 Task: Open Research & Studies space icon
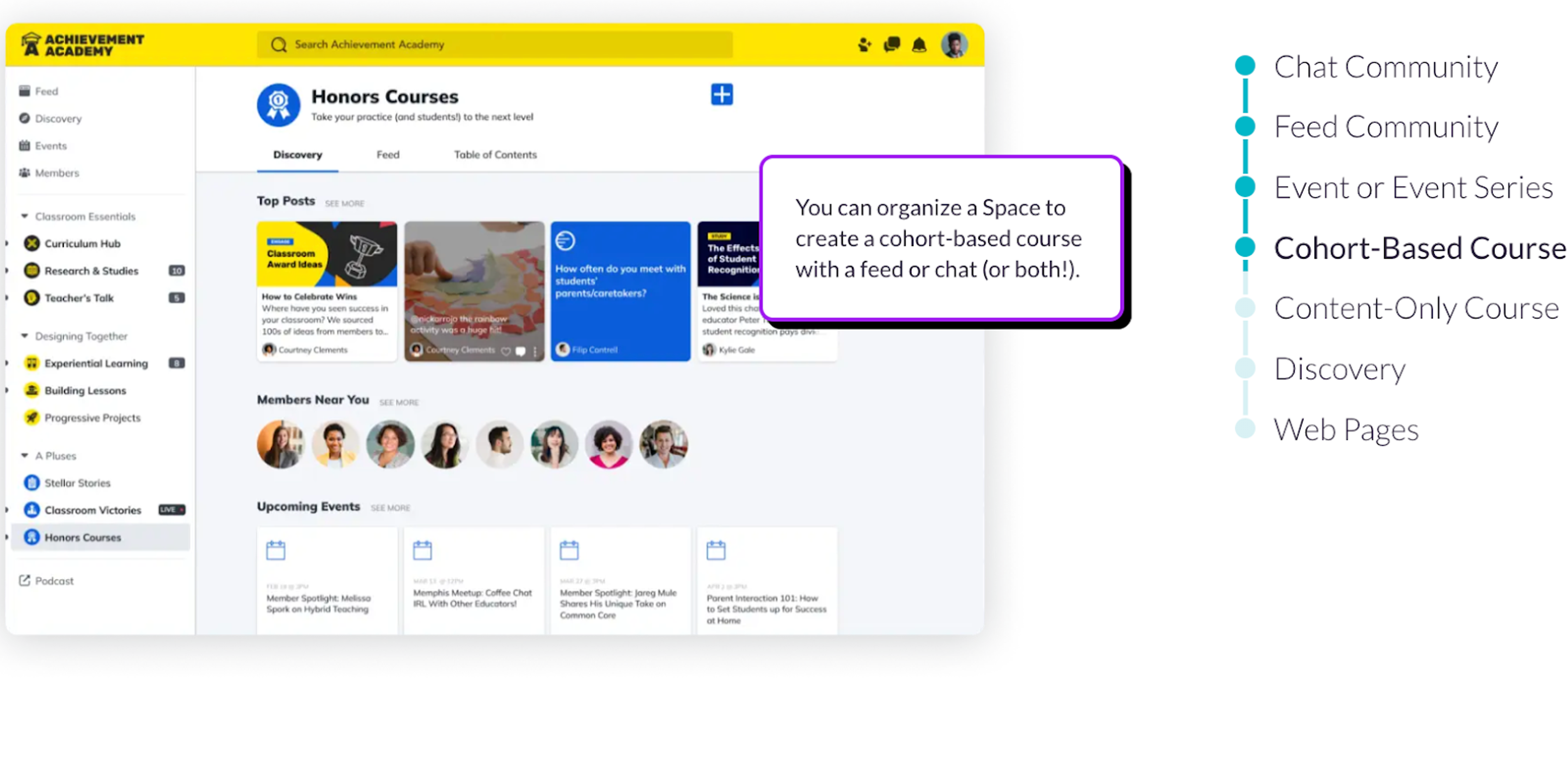[32, 271]
